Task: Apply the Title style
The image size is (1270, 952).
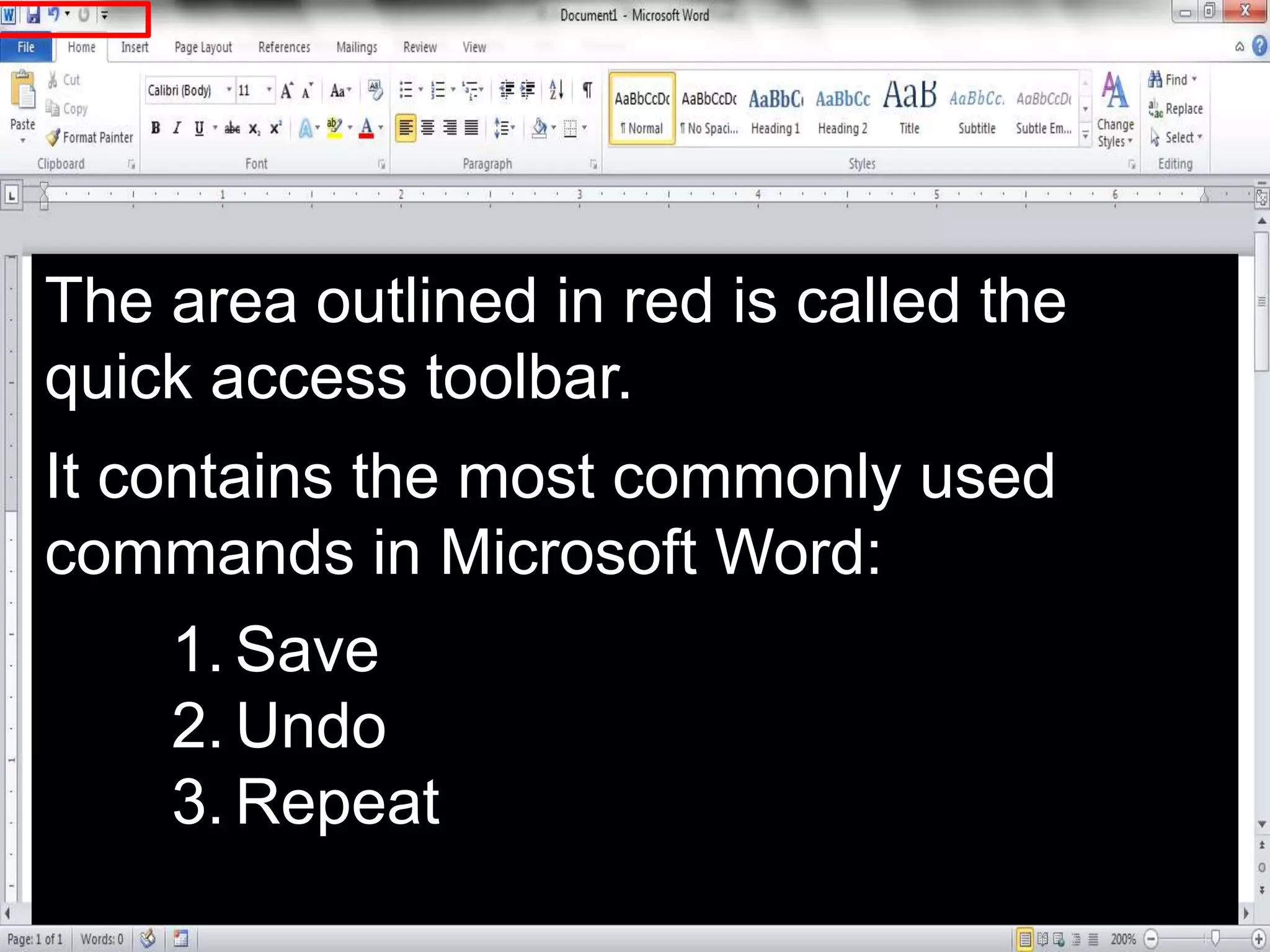Action: (x=909, y=109)
